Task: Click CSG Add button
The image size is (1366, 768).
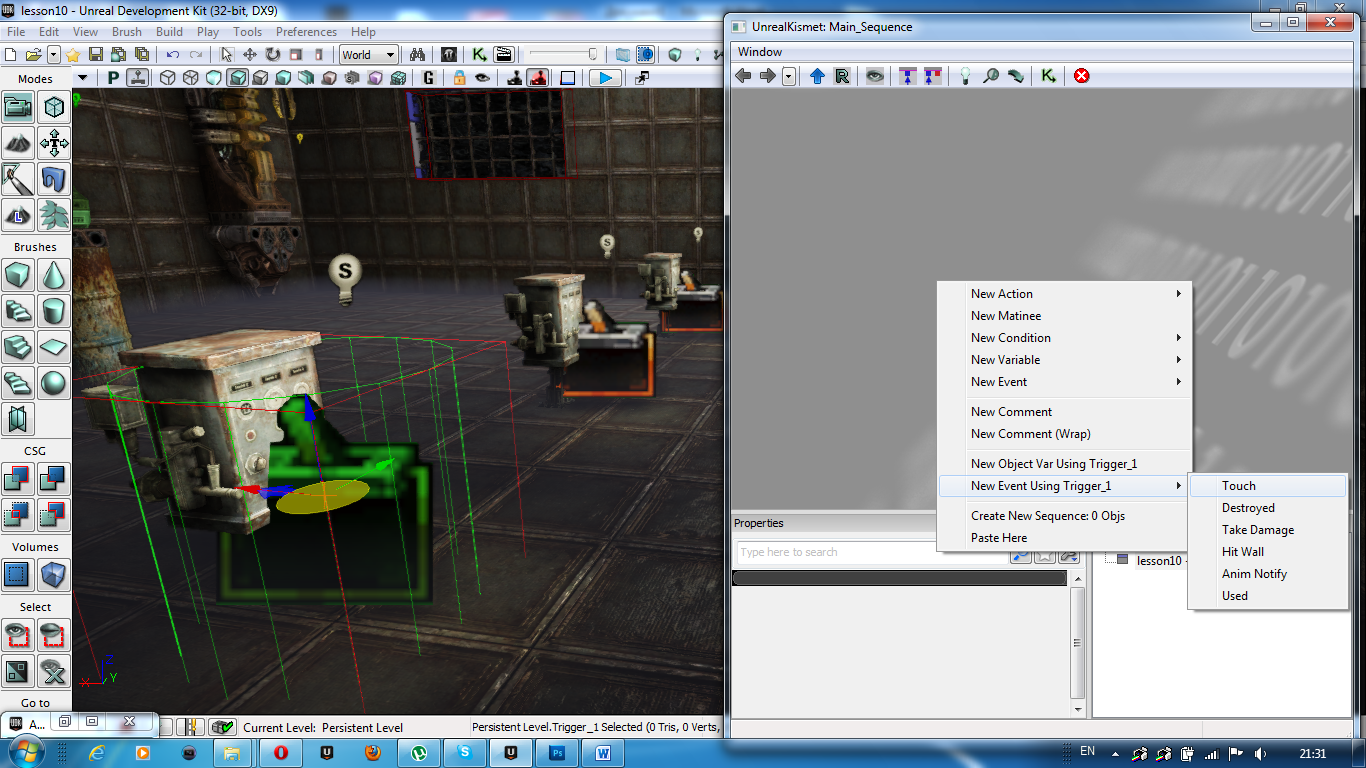Action: (18, 479)
